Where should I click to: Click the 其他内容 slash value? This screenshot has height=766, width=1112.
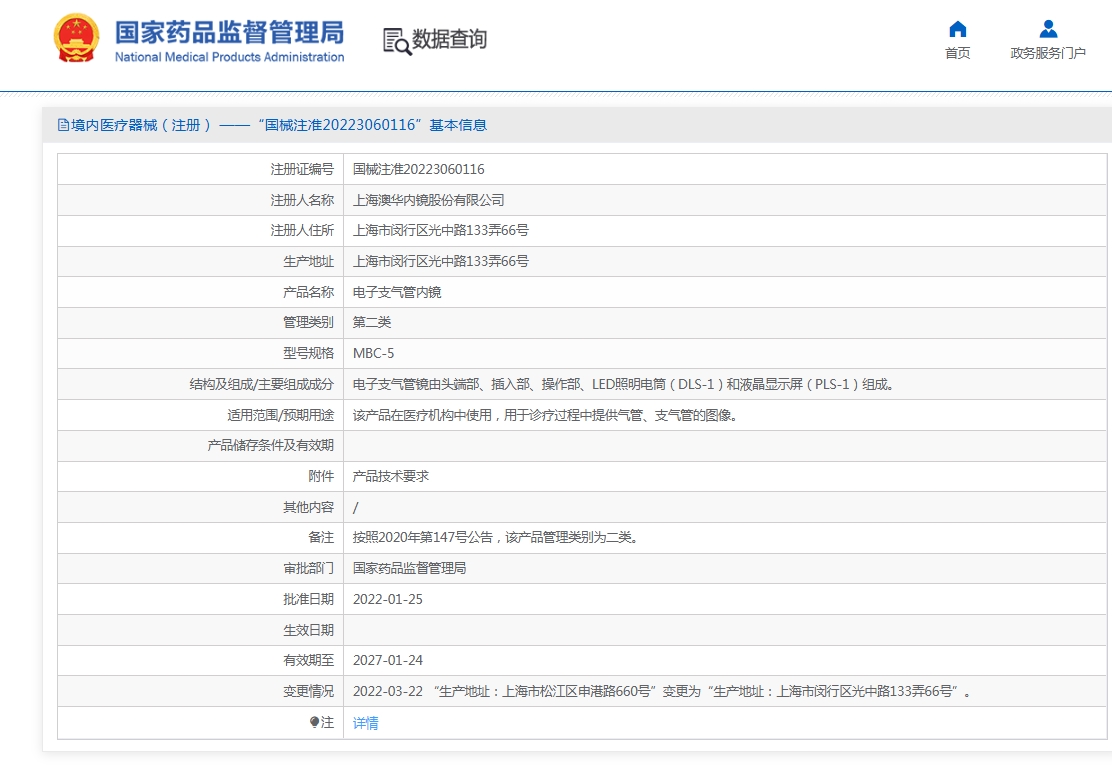355,507
